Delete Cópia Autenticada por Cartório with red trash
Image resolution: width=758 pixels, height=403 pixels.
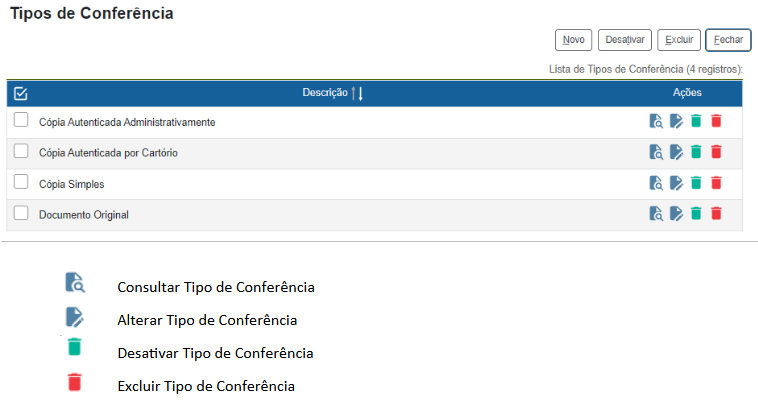716,152
